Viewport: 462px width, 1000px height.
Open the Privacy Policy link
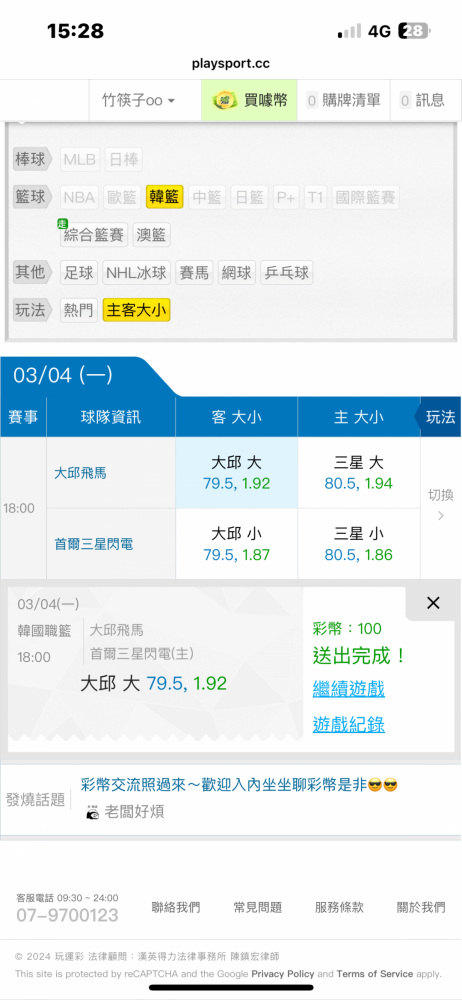click(283, 974)
